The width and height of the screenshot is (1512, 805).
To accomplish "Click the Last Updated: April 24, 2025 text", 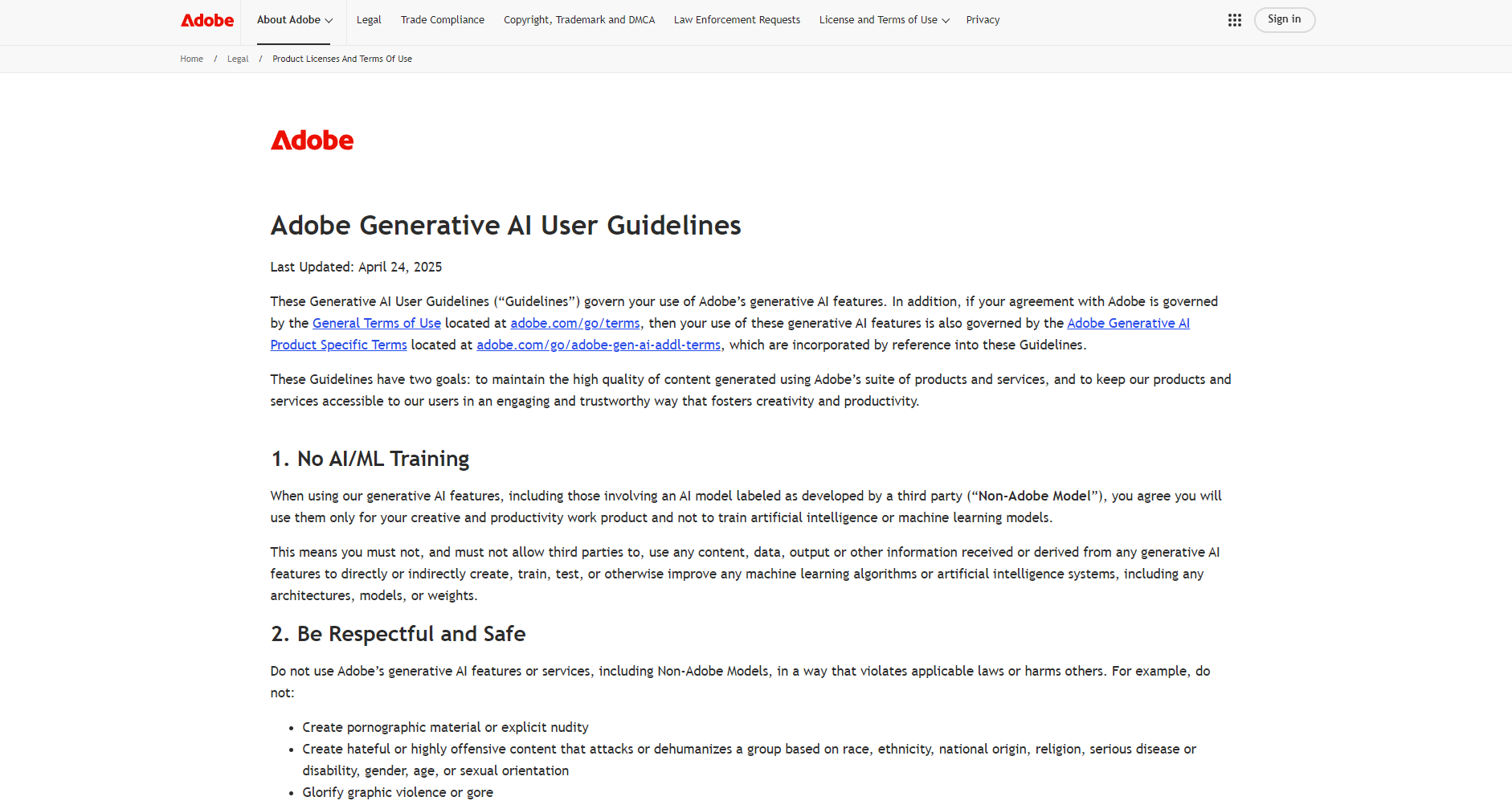I will (356, 267).
